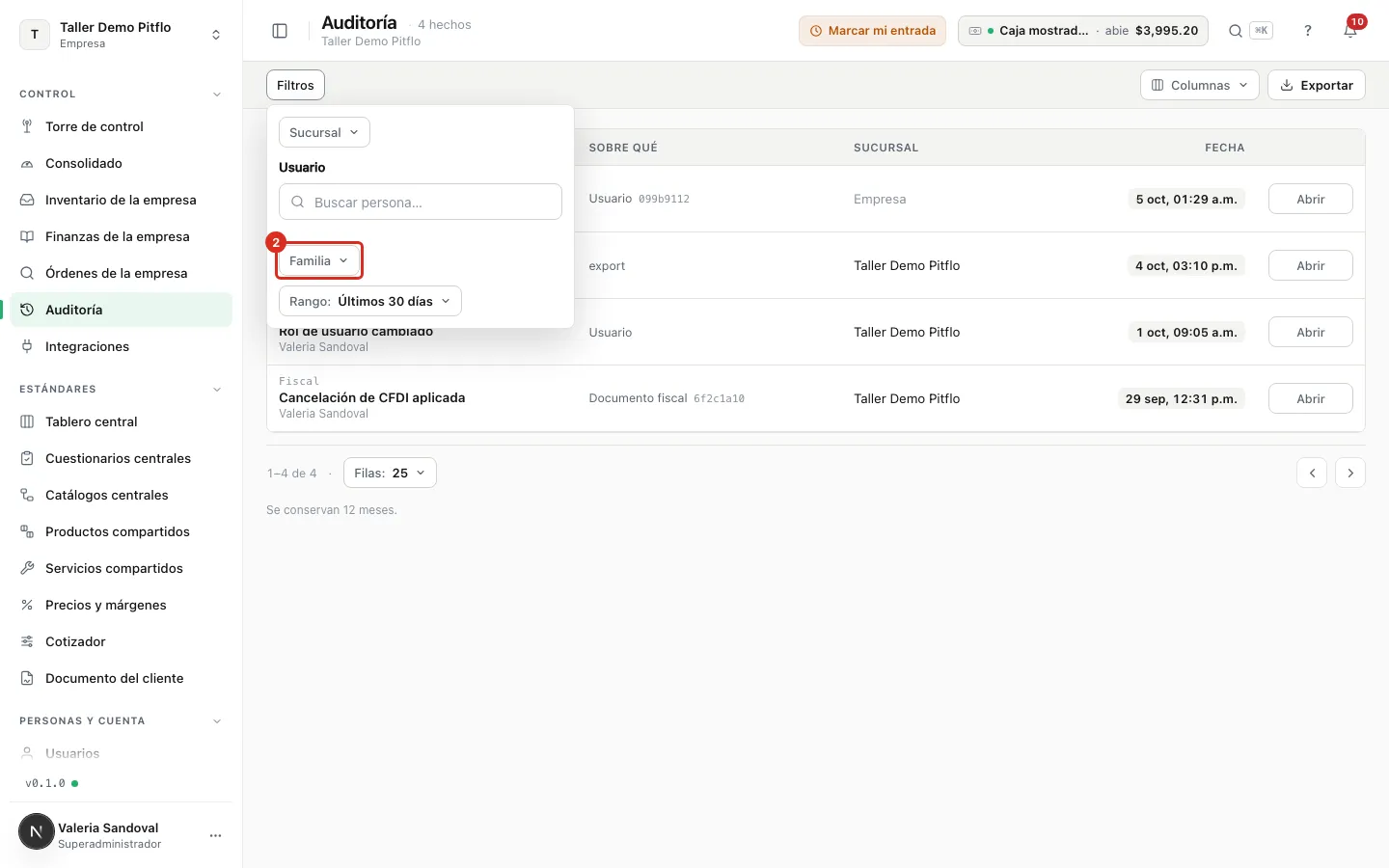Focus the Buscar persona search field
Image resolution: width=1389 pixels, height=868 pixels.
[421, 202]
